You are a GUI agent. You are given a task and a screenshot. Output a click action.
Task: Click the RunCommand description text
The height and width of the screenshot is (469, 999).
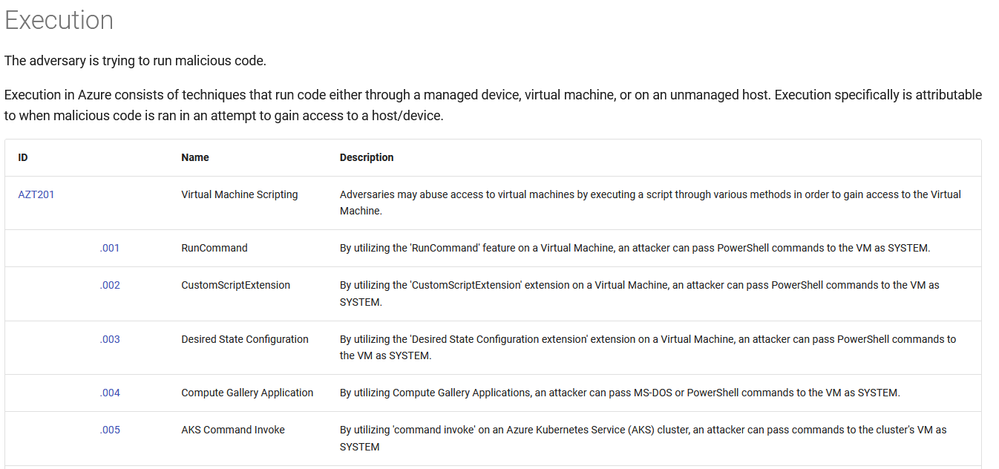click(635, 249)
